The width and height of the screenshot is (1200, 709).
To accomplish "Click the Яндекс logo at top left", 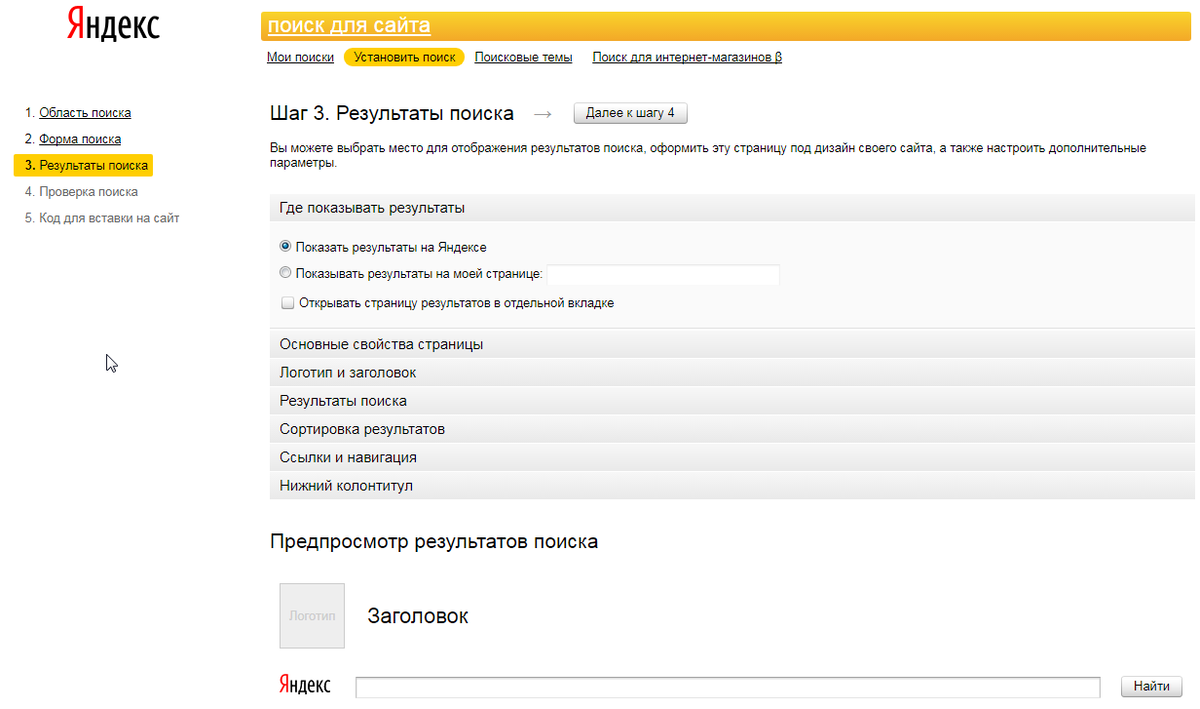I will [x=113, y=24].
